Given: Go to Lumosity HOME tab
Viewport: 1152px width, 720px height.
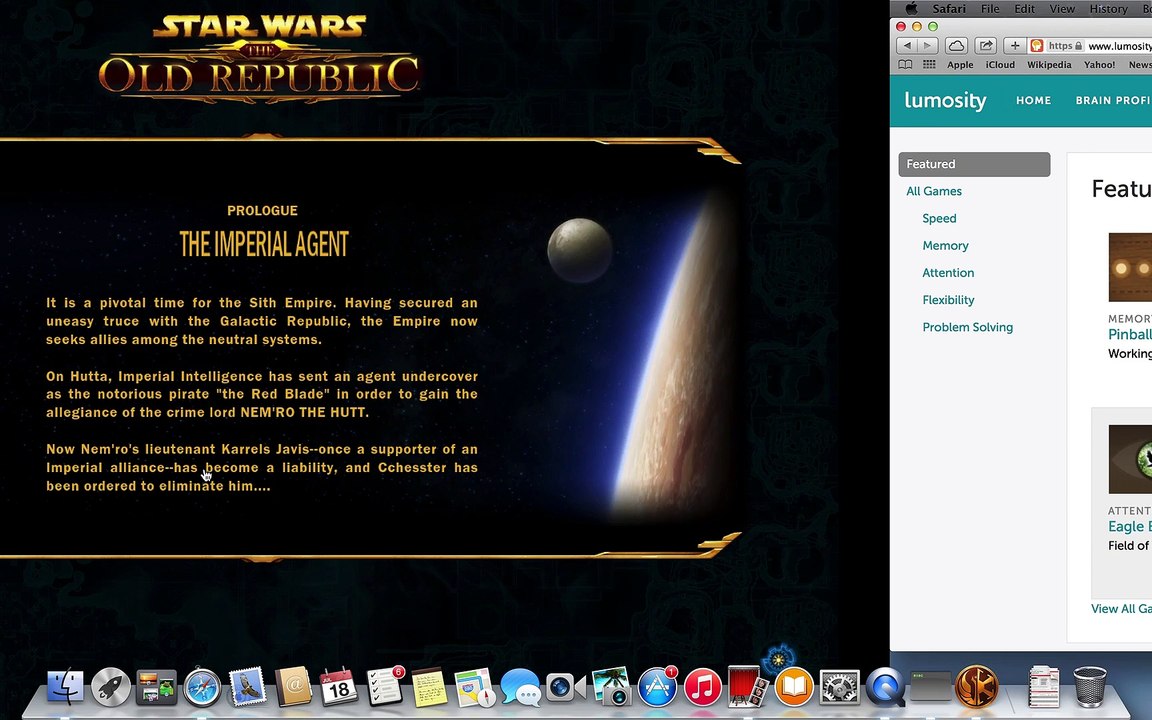Looking at the screenshot, I should click(x=1033, y=101).
